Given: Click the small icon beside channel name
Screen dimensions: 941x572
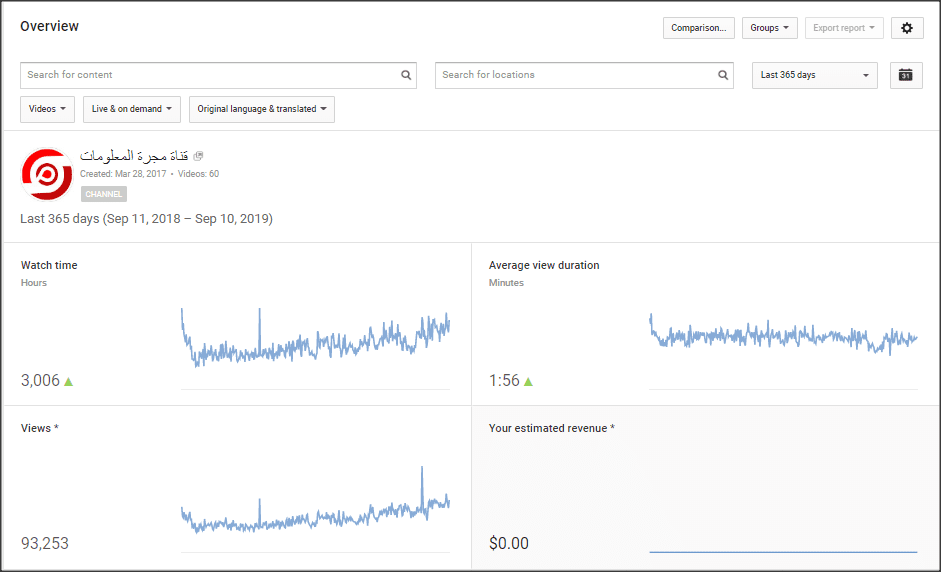Looking at the screenshot, I should [198, 156].
